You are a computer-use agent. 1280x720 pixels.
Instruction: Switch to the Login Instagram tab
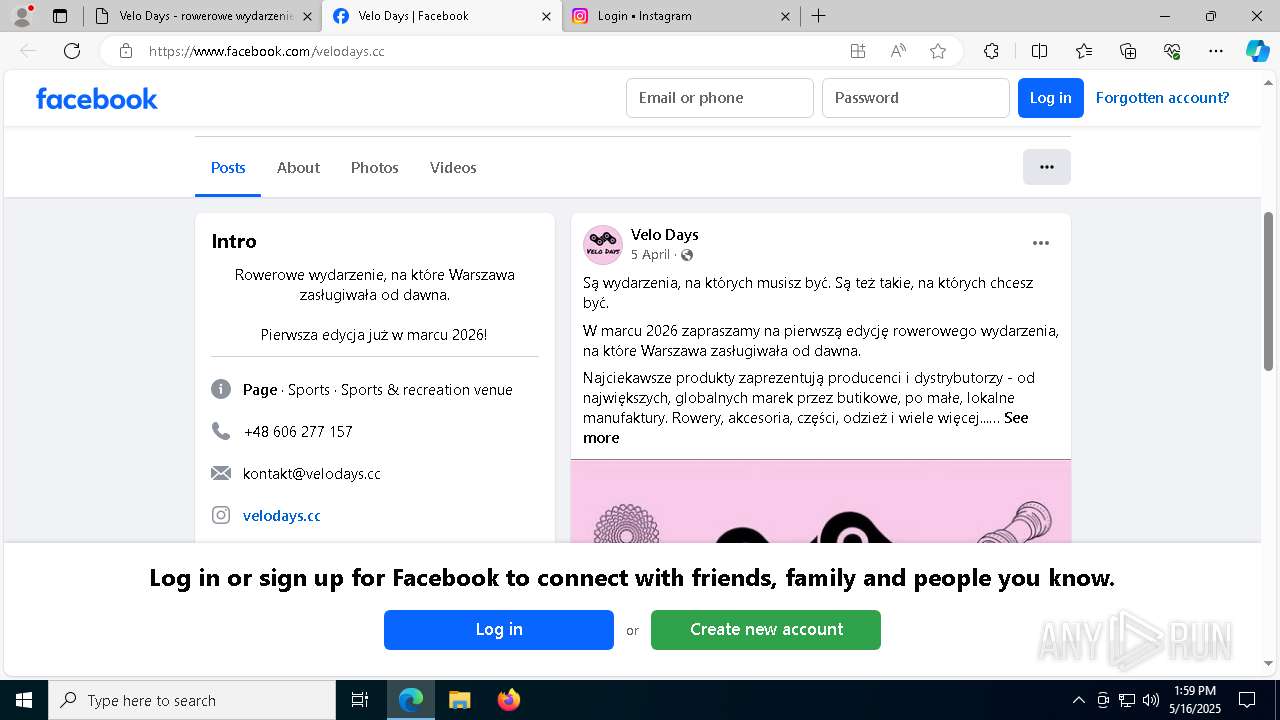pyautogui.click(x=680, y=16)
